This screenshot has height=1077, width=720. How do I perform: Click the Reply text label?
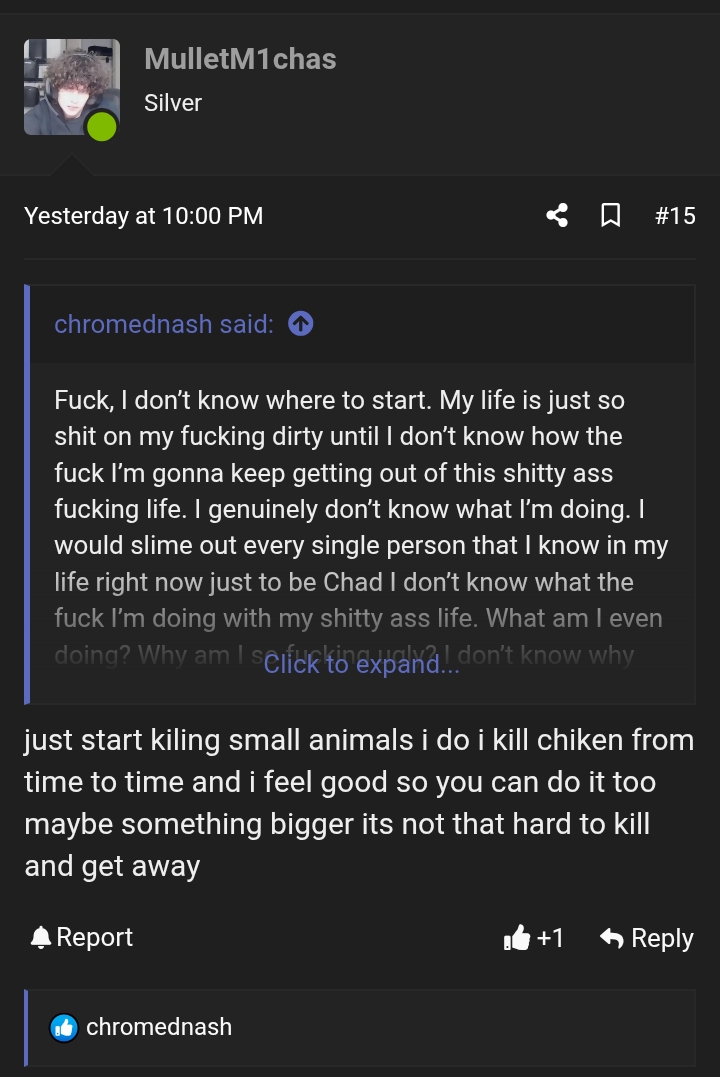(662, 938)
